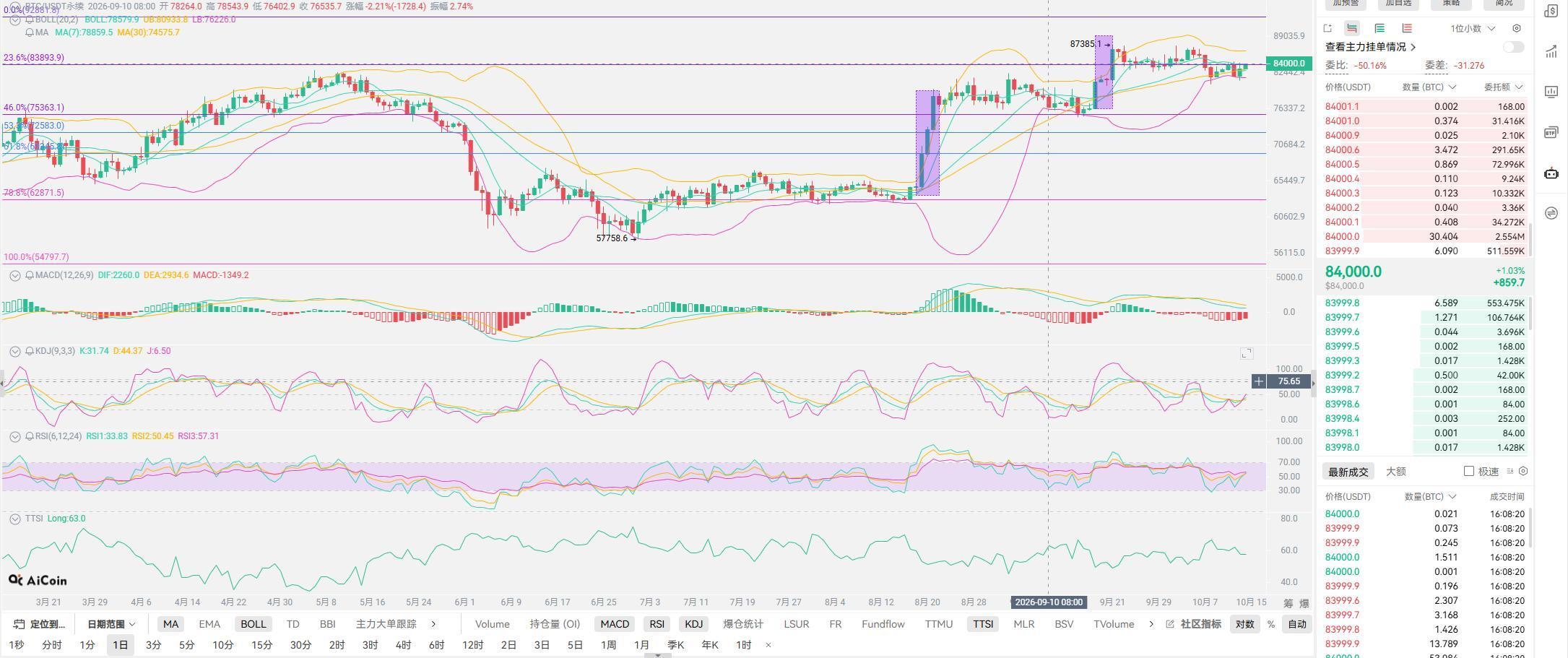1568x658 pixels.
Task: Select the red asks-only order book view
Action: (1407, 28)
